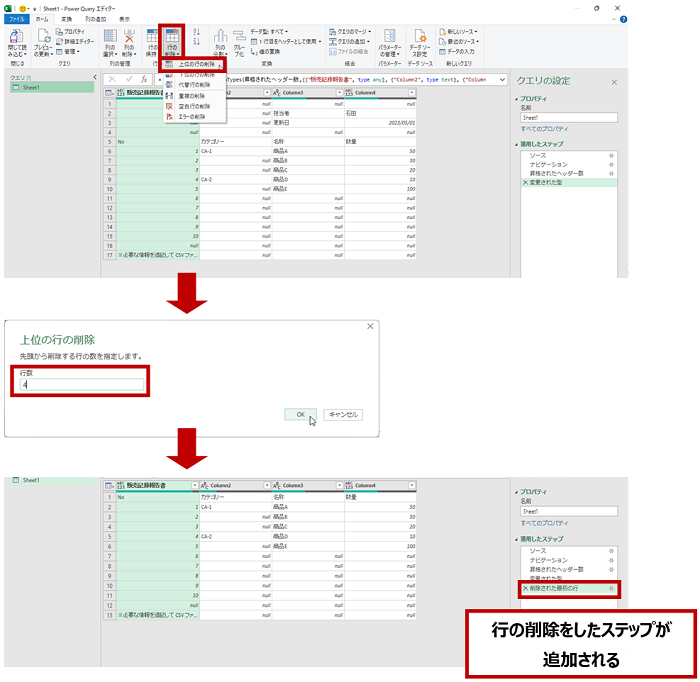Click すべてのプロパティ link in top settings panel
Screen dimensions: 700x682
click(544, 130)
